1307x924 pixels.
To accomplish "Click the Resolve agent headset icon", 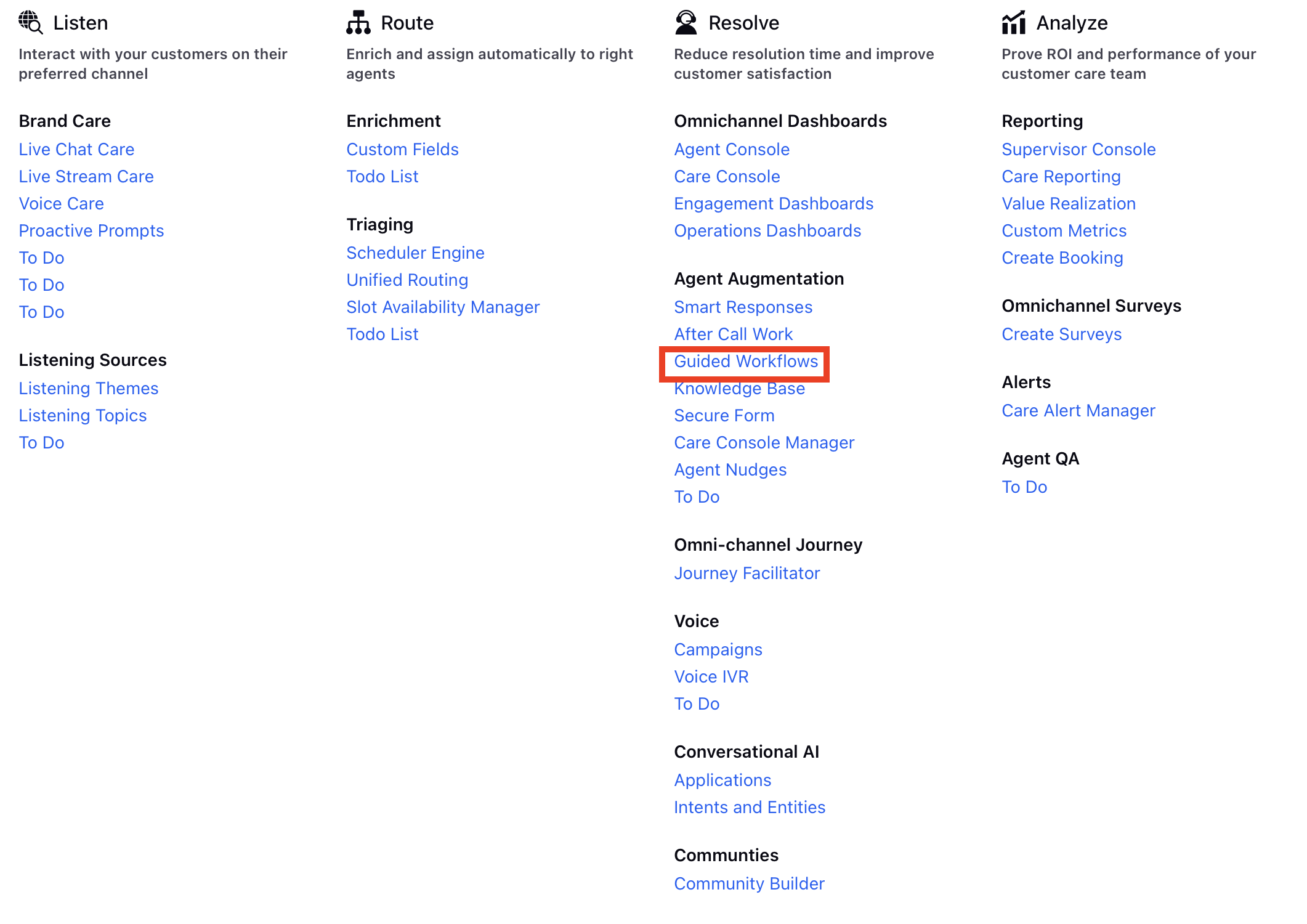I will (686, 23).
